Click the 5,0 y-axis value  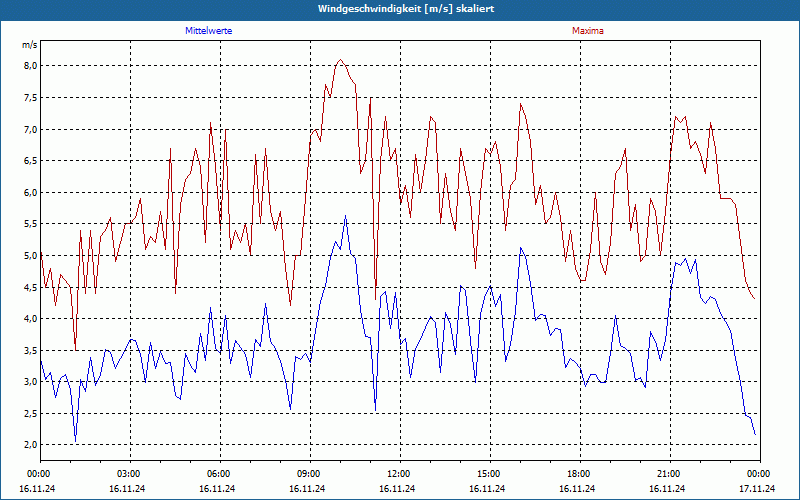[x=30, y=256]
